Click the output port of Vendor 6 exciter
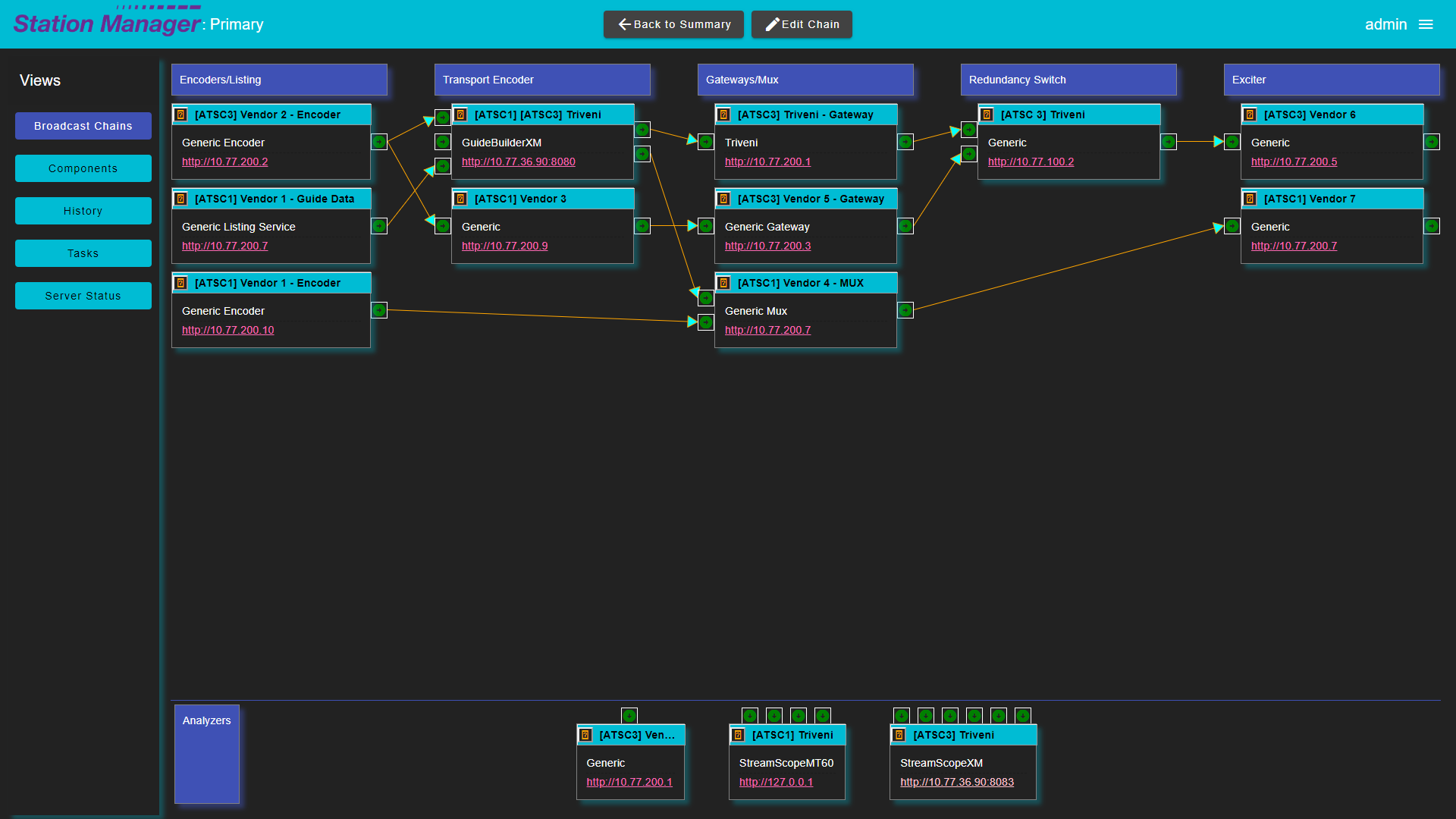The image size is (1456, 819). click(1432, 142)
